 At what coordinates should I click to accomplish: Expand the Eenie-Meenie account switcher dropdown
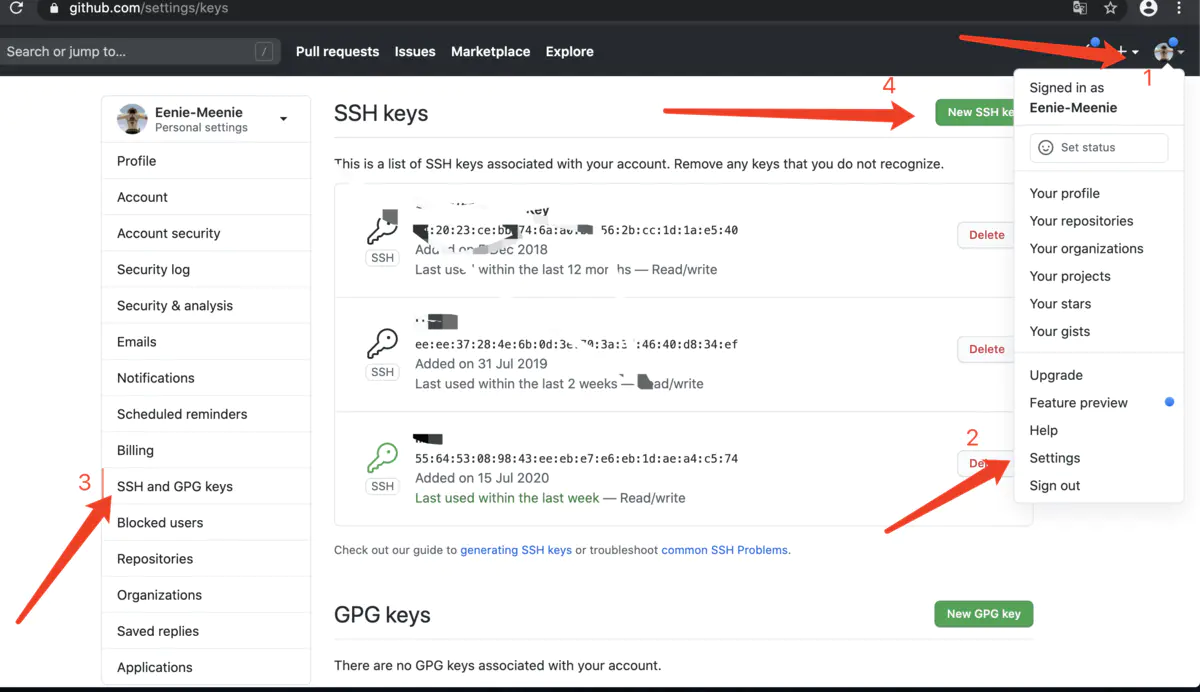pos(284,119)
